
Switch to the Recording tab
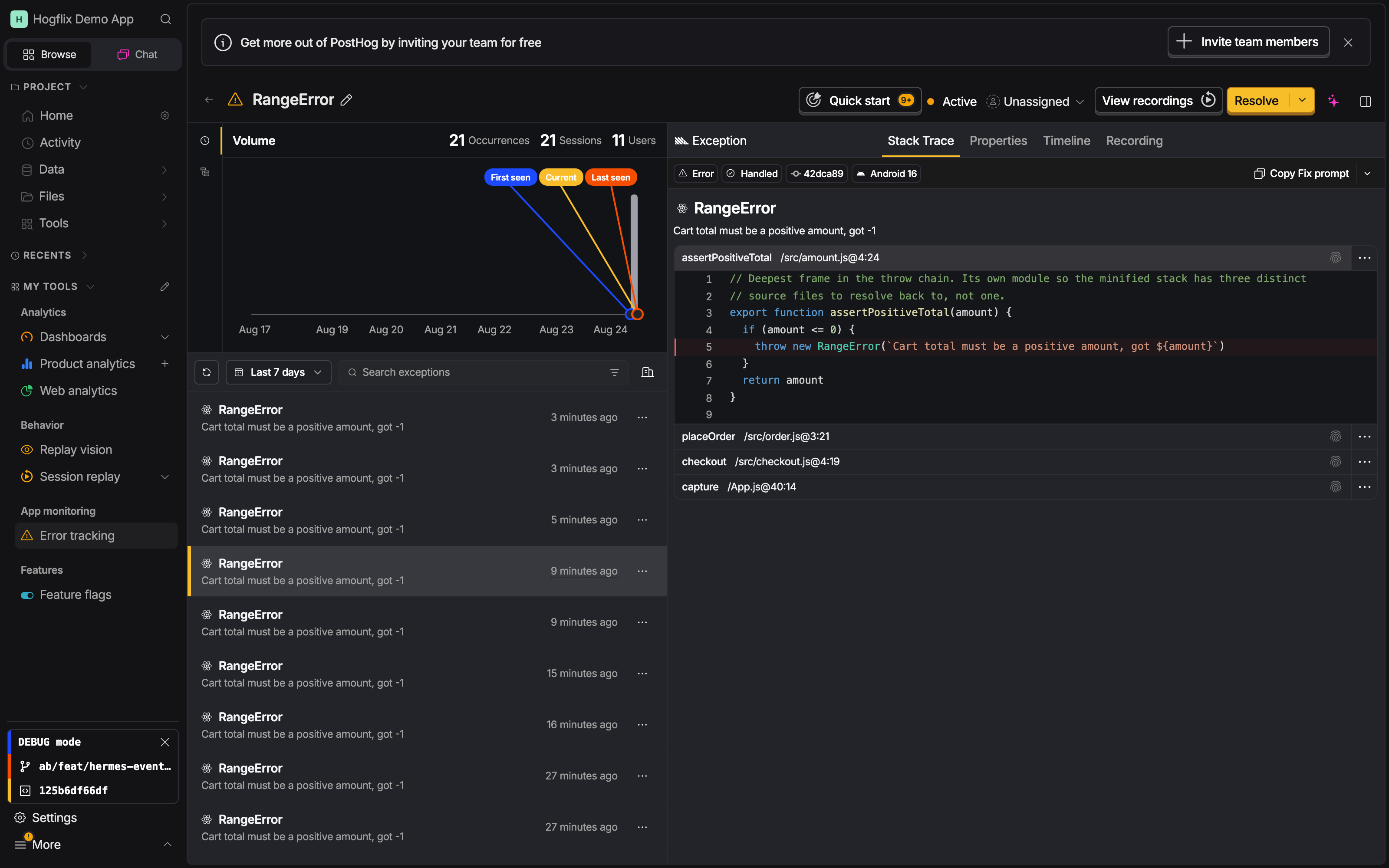[x=1134, y=141]
